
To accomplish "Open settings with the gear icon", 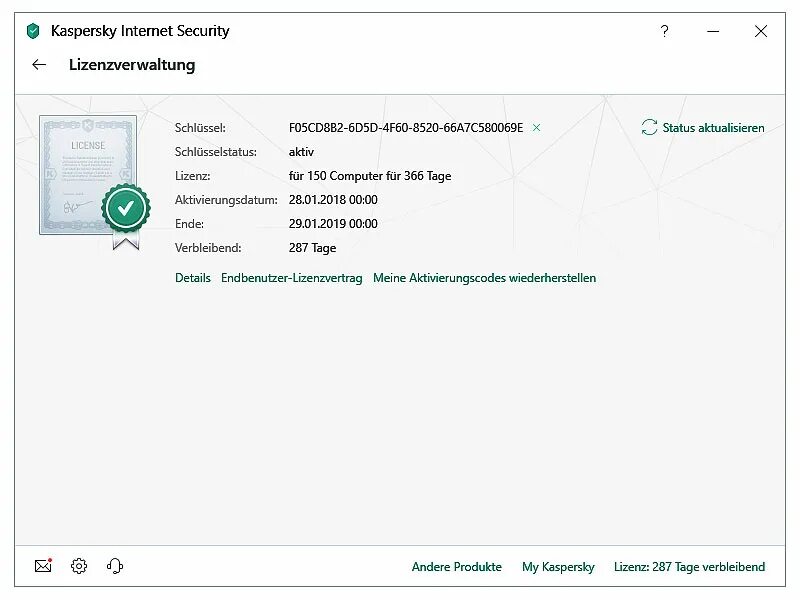I will click(x=79, y=566).
